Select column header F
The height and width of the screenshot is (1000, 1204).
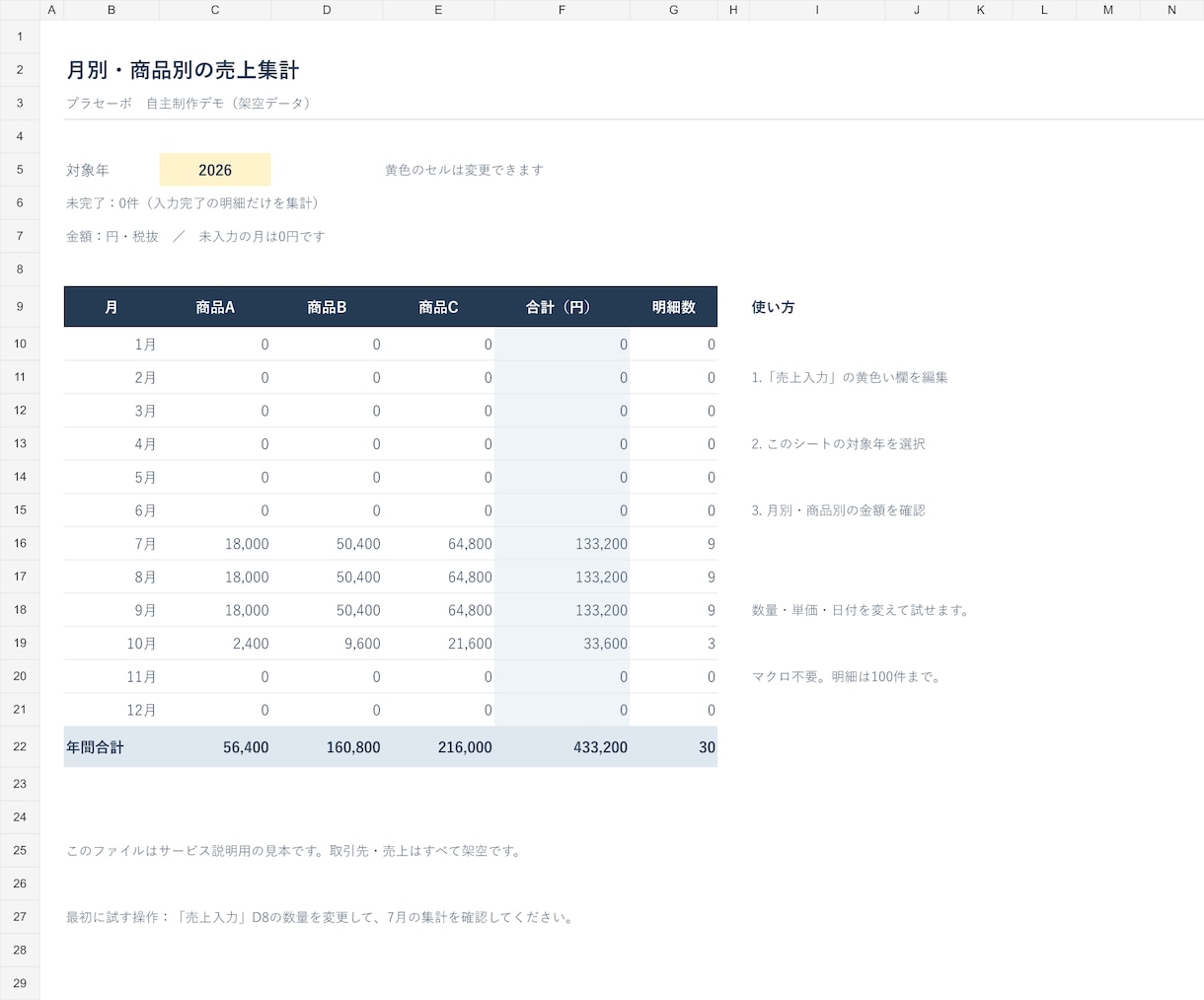point(562,10)
